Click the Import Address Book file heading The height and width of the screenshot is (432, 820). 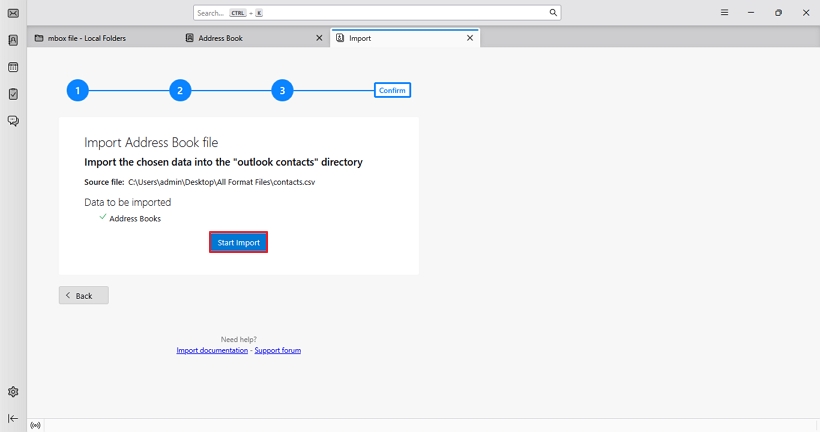click(151, 142)
